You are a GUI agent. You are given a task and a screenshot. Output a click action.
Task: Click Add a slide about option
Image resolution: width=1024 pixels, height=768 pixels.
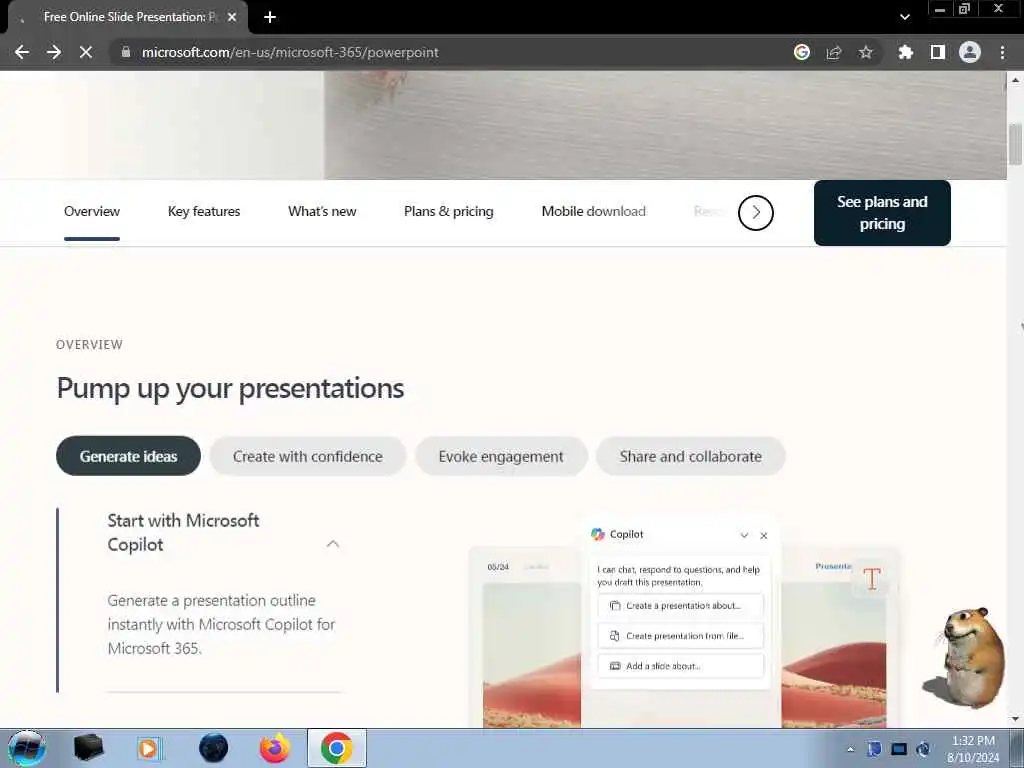pos(680,665)
